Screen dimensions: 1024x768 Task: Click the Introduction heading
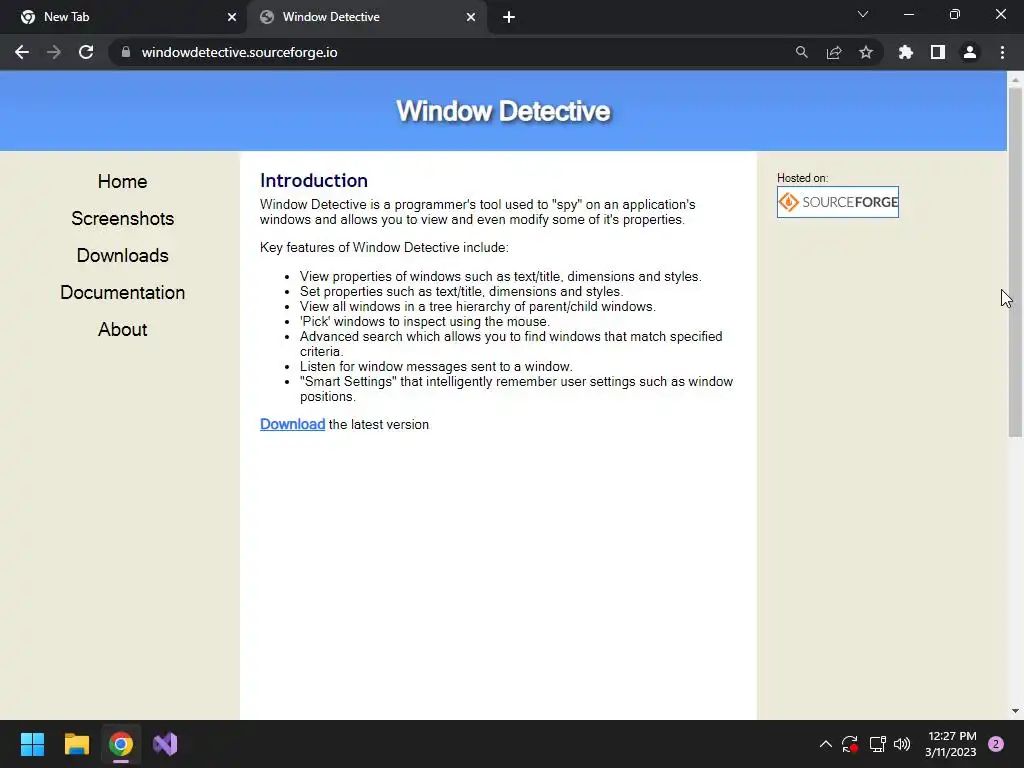(x=313, y=180)
